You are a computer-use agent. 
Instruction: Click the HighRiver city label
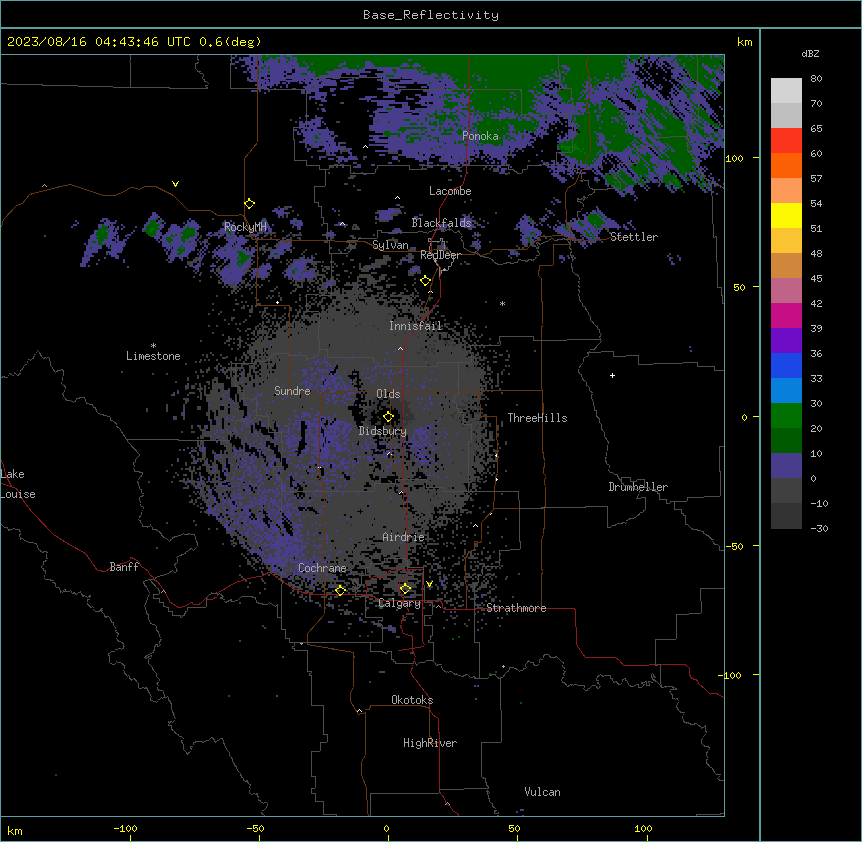(430, 743)
